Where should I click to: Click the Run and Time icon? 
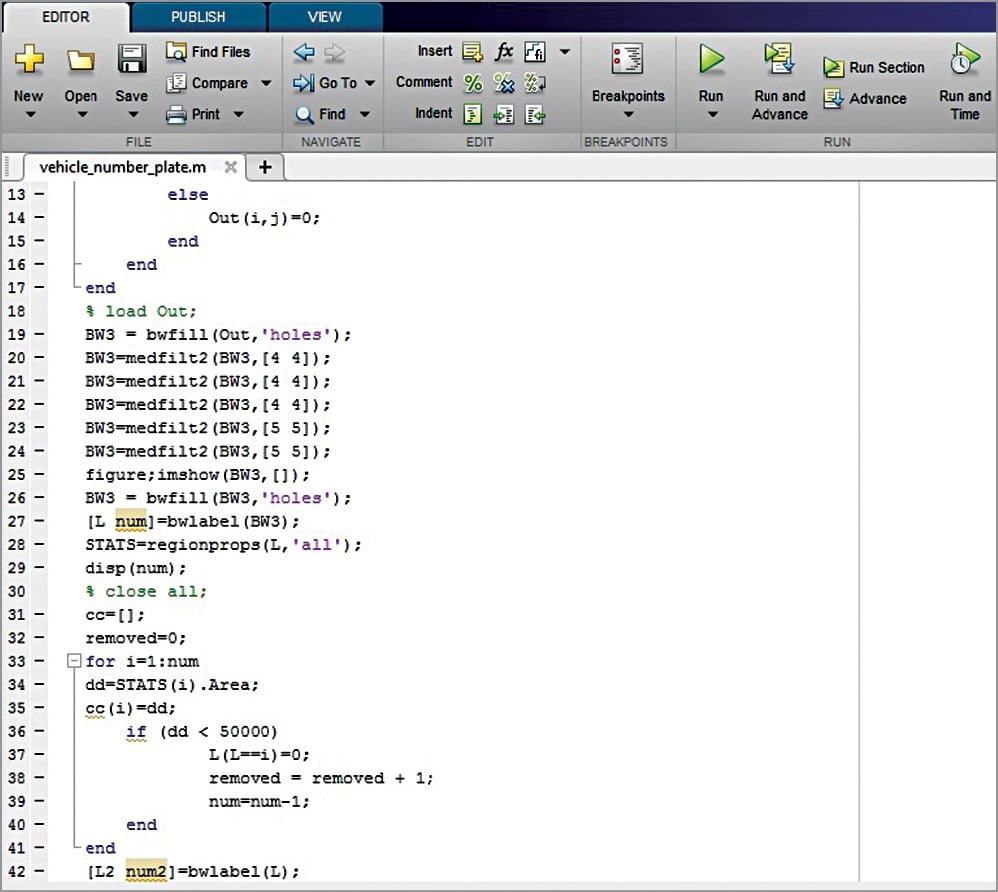(965, 59)
